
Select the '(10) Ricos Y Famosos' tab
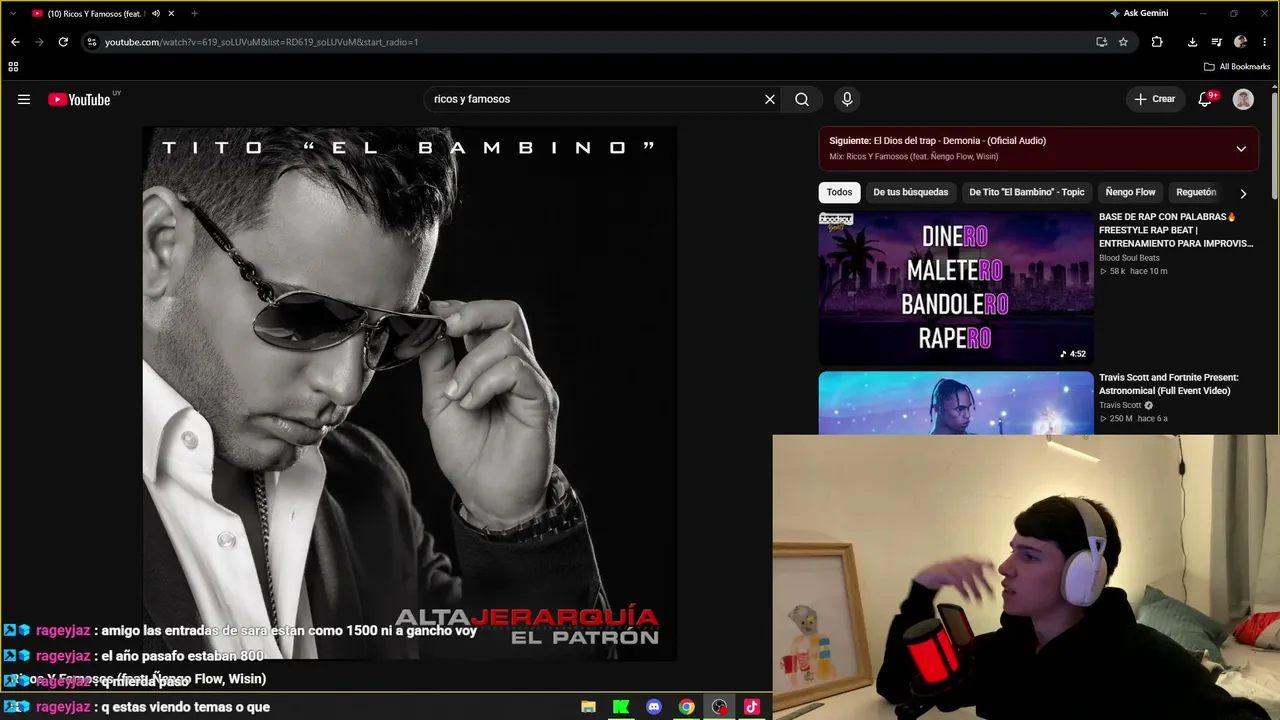[96, 14]
